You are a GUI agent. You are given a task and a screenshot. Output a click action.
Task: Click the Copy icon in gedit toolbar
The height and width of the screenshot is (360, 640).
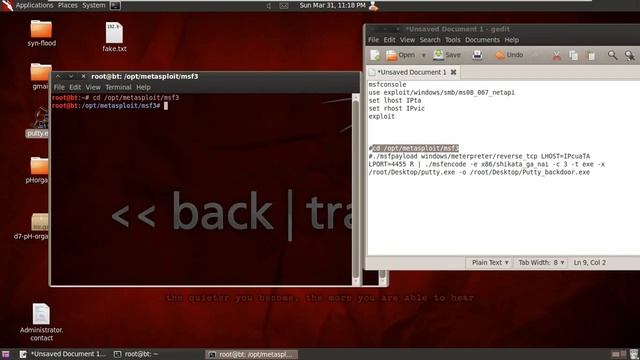point(573,56)
